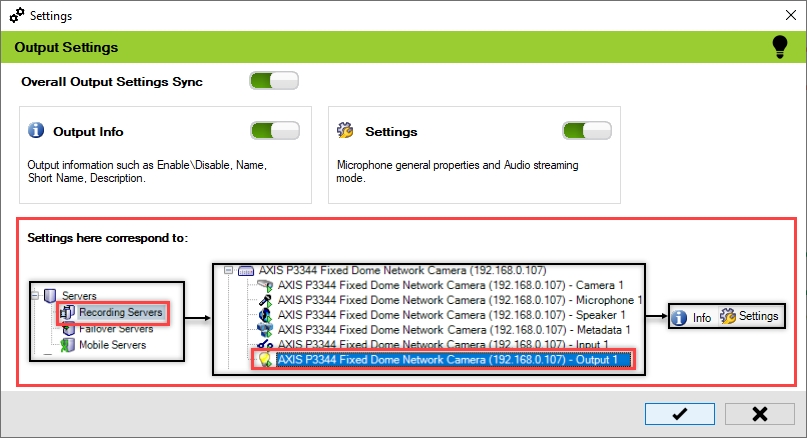807x438 pixels.
Task: Click the lightbulb hint icon in header
Action: (780, 47)
